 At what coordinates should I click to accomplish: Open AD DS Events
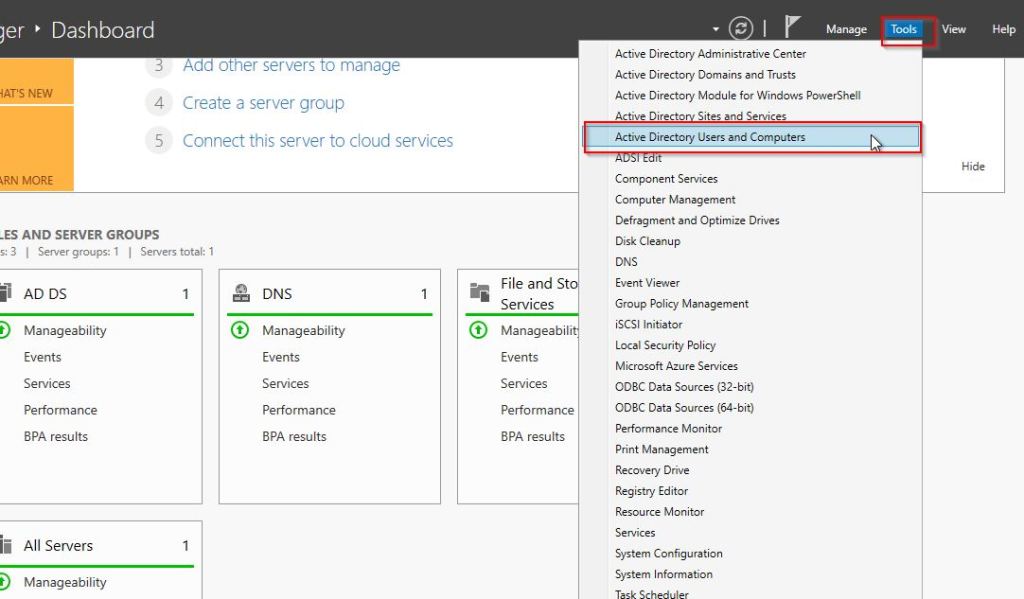pos(42,357)
